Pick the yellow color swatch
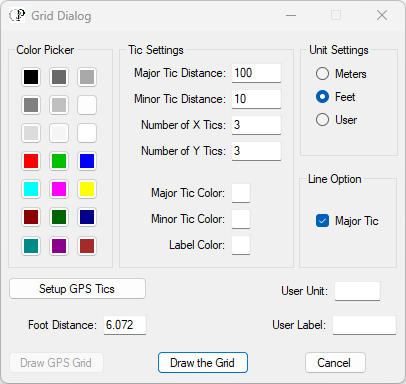406x384 pixels. coord(87,189)
